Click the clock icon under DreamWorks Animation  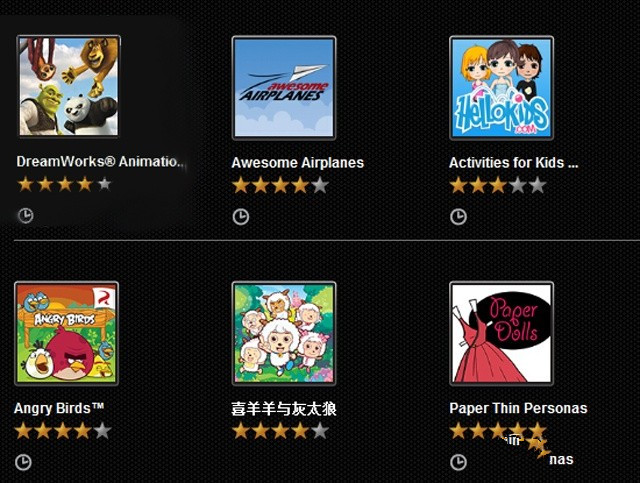[26, 216]
